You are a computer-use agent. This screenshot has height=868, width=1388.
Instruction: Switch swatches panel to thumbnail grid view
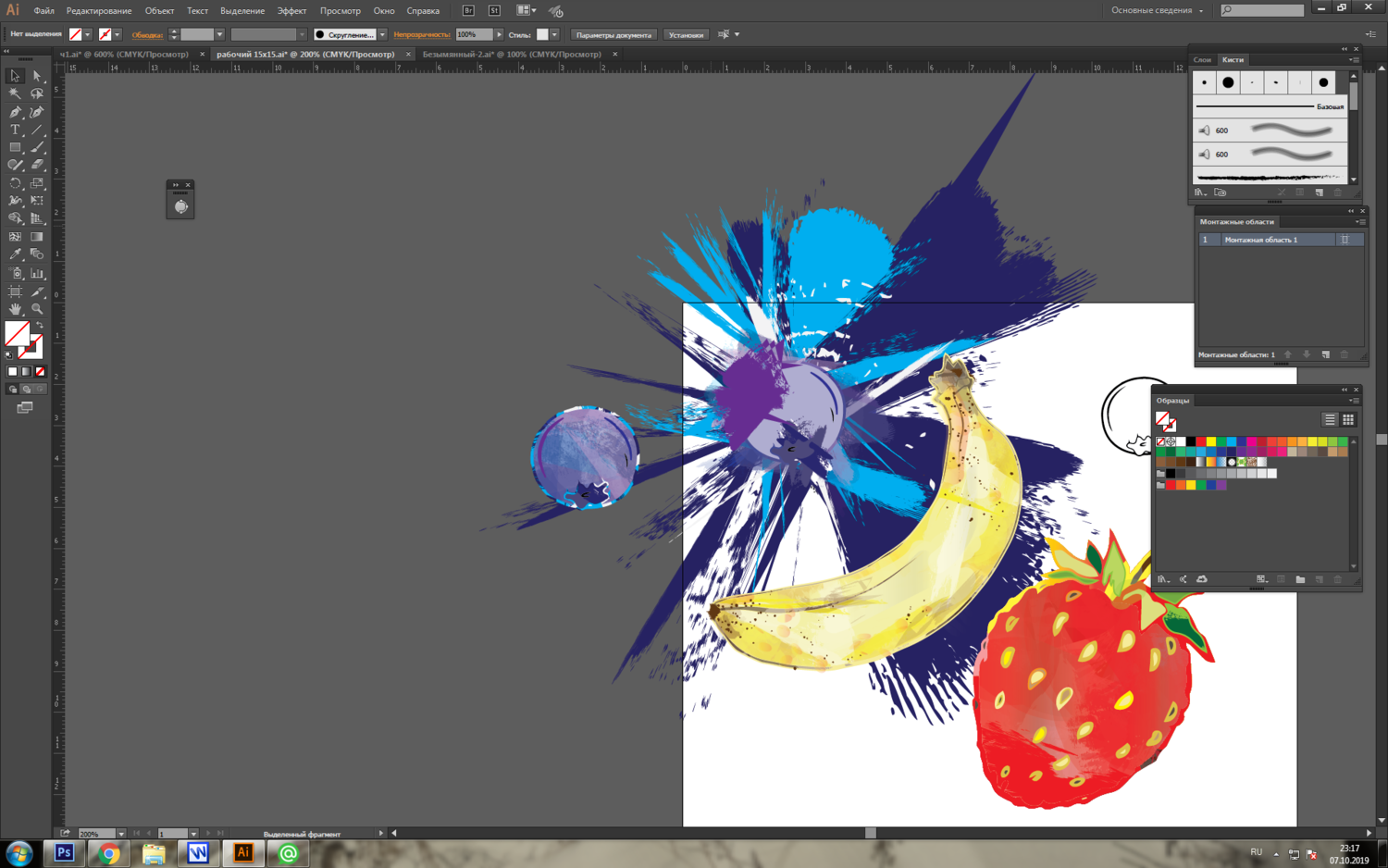coord(1348,419)
